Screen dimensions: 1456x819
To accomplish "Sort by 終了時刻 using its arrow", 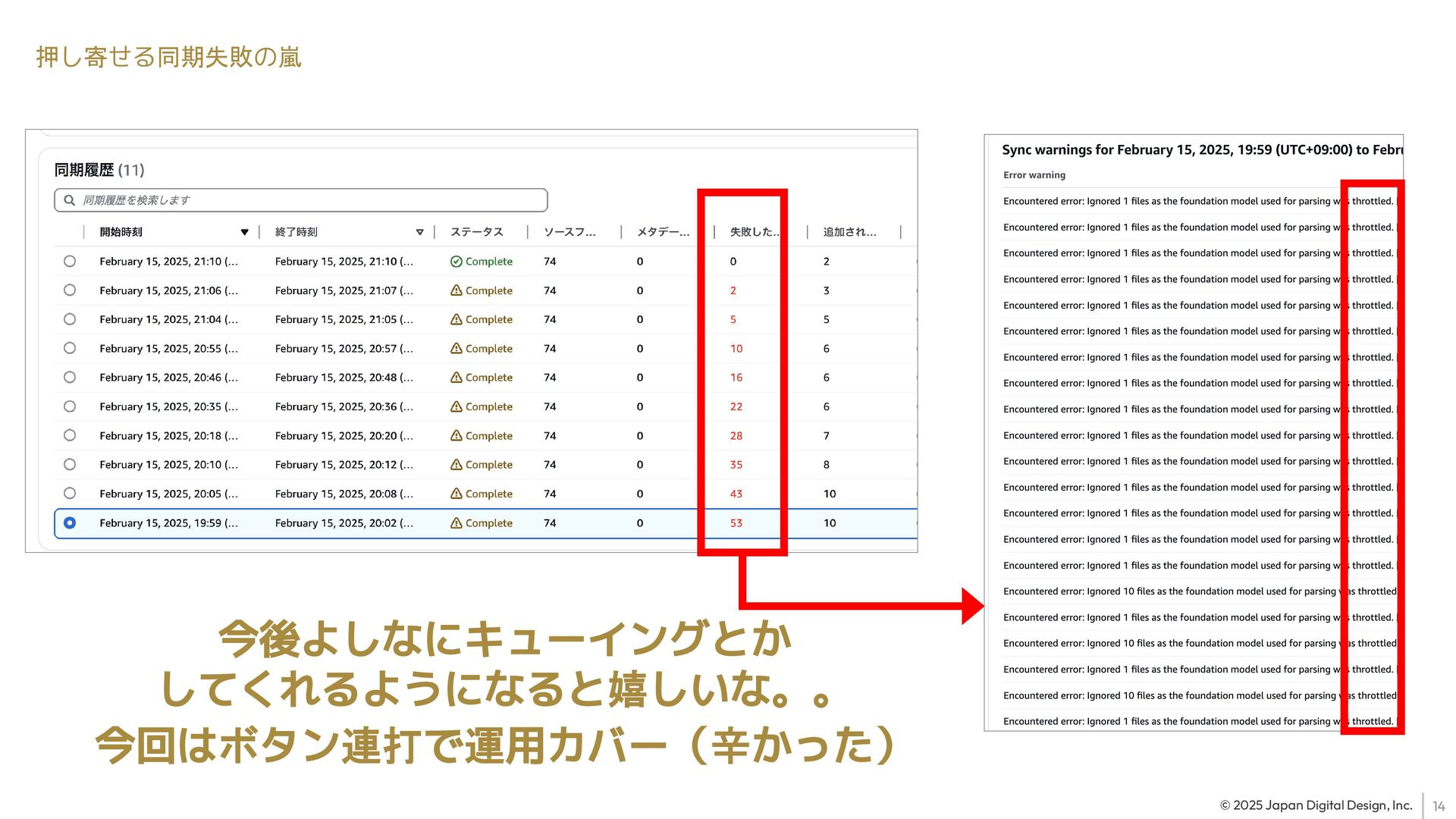I will [419, 232].
